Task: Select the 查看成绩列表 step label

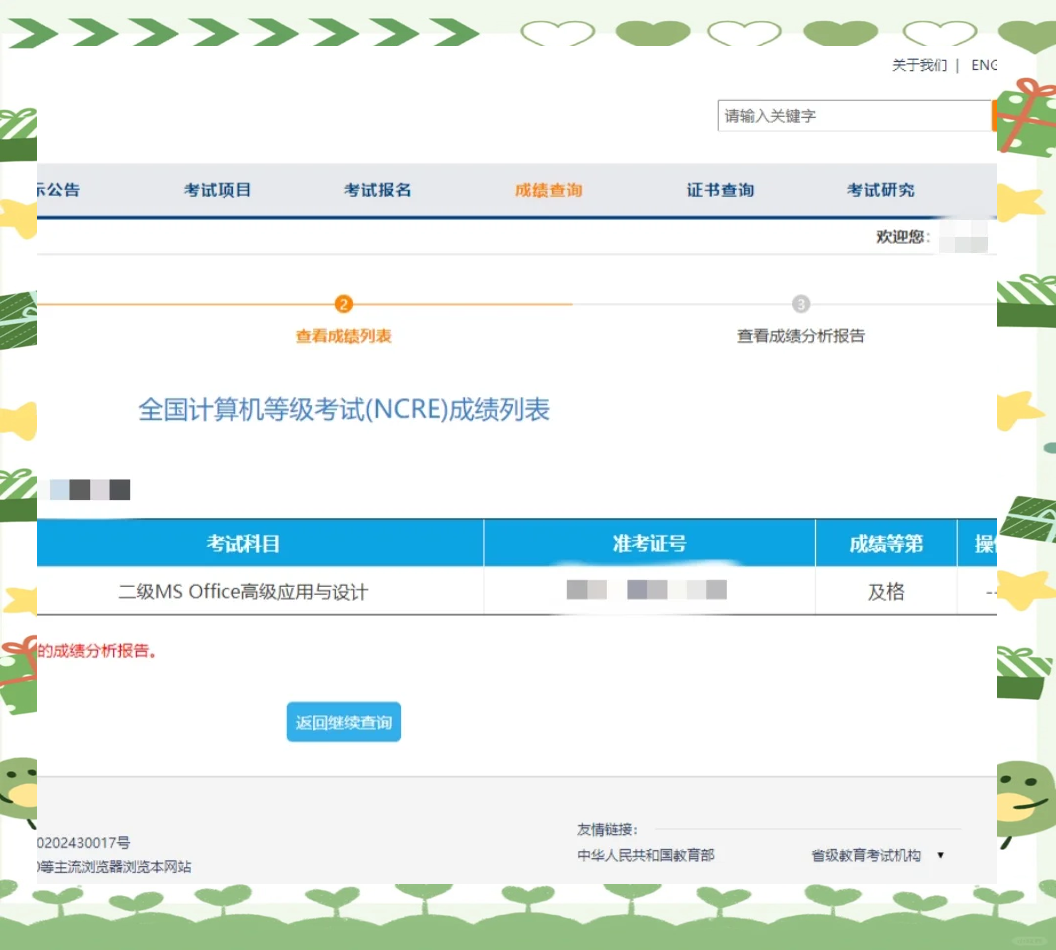Action: 343,336
